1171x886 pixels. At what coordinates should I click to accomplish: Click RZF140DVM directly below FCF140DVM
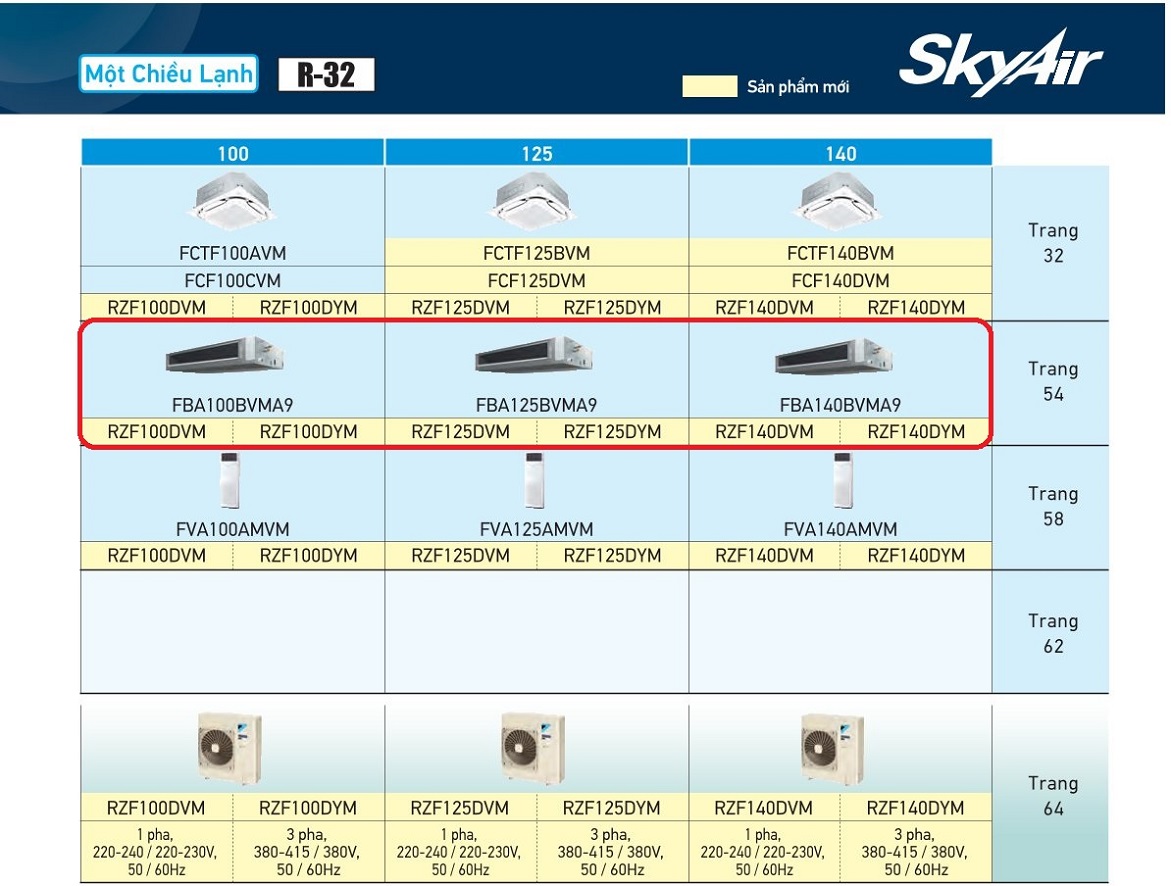(x=764, y=308)
